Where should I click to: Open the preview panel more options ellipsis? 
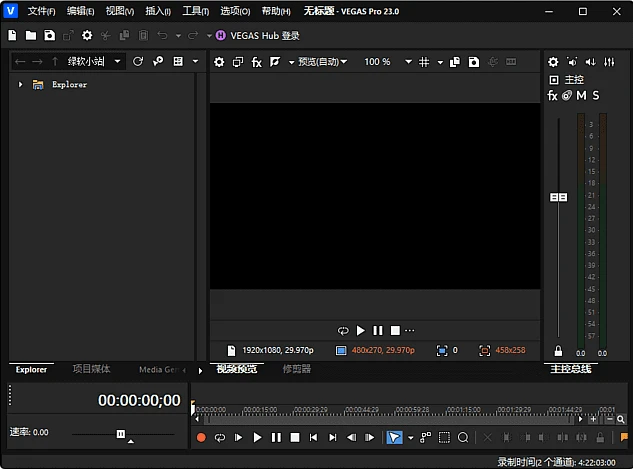point(409,331)
